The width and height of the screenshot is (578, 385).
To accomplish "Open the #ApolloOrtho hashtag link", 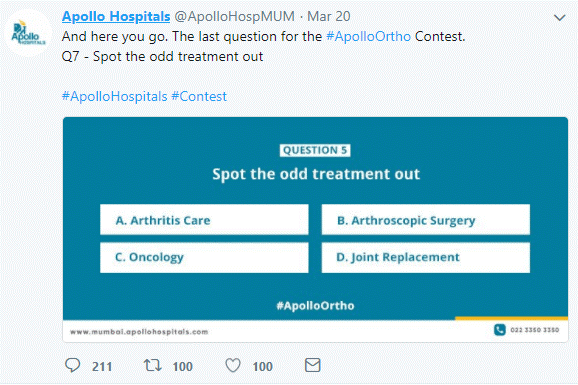I will click(x=368, y=37).
